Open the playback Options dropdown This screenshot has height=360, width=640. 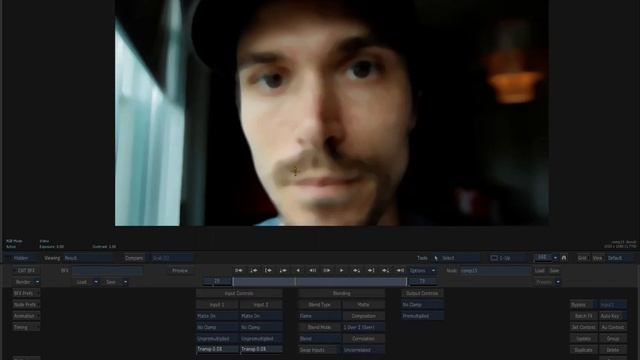click(x=422, y=271)
